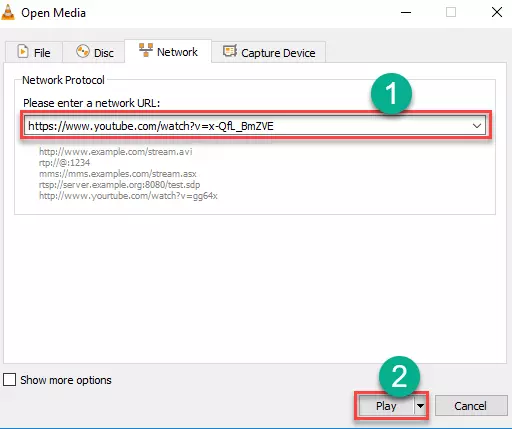Click example text 'http://www.example.com/stream.avi'
This screenshot has width=512, height=429.
click(x=116, y=152)
